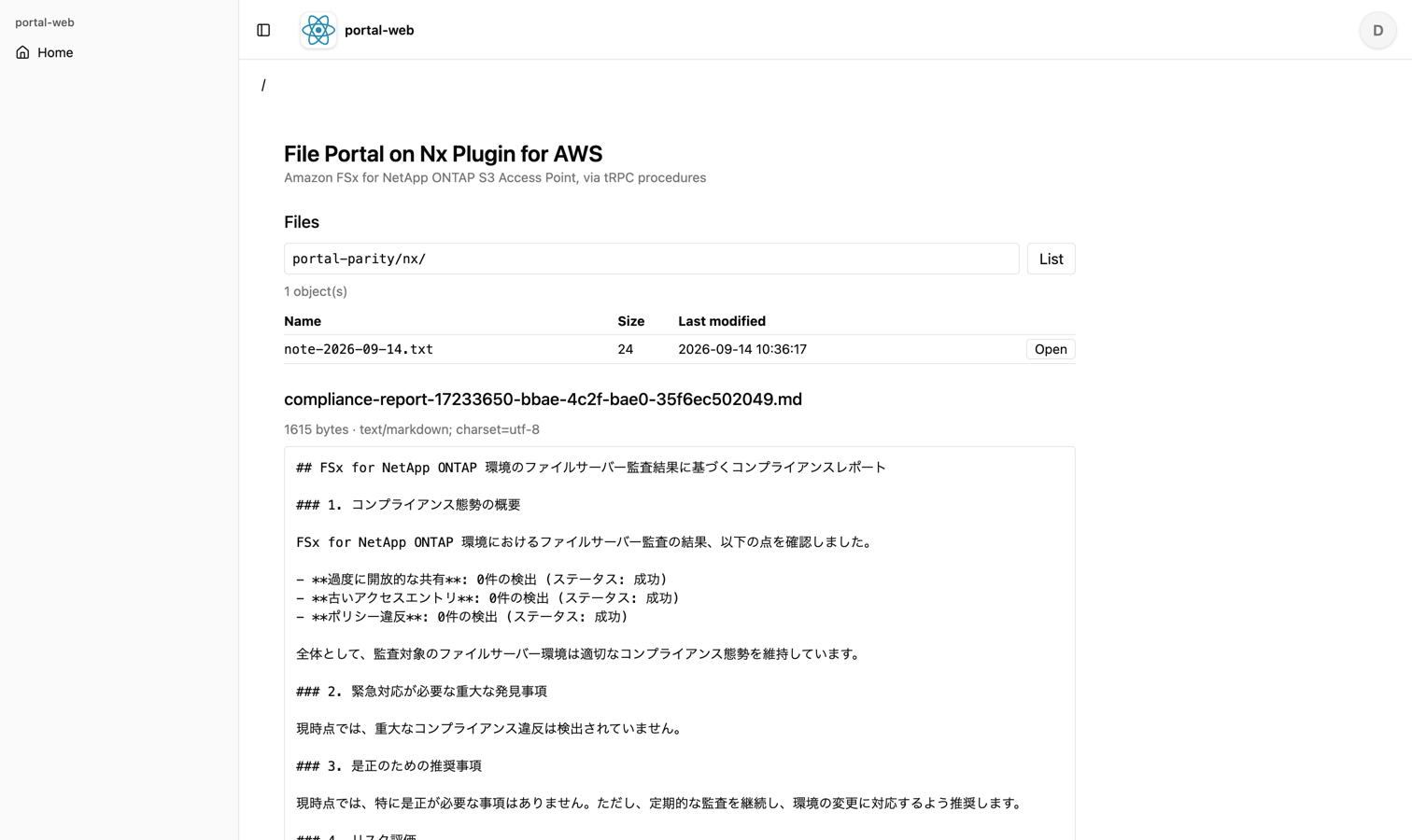This screenshot has width=1412, height=840.
Task: Click the line with 過度に開放的な共有
Action: pos(482,580)
